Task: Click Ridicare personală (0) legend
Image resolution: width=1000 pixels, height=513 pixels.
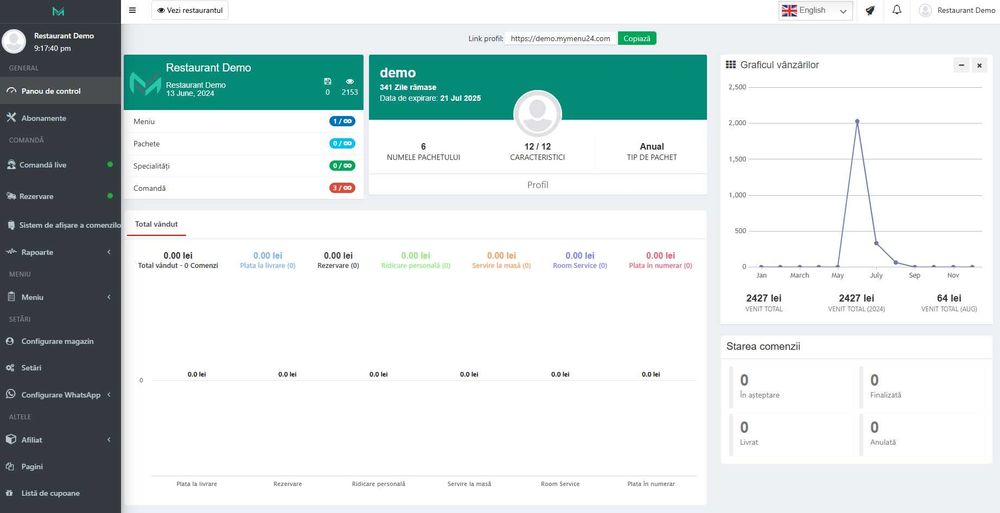Action: click(416, 265)
